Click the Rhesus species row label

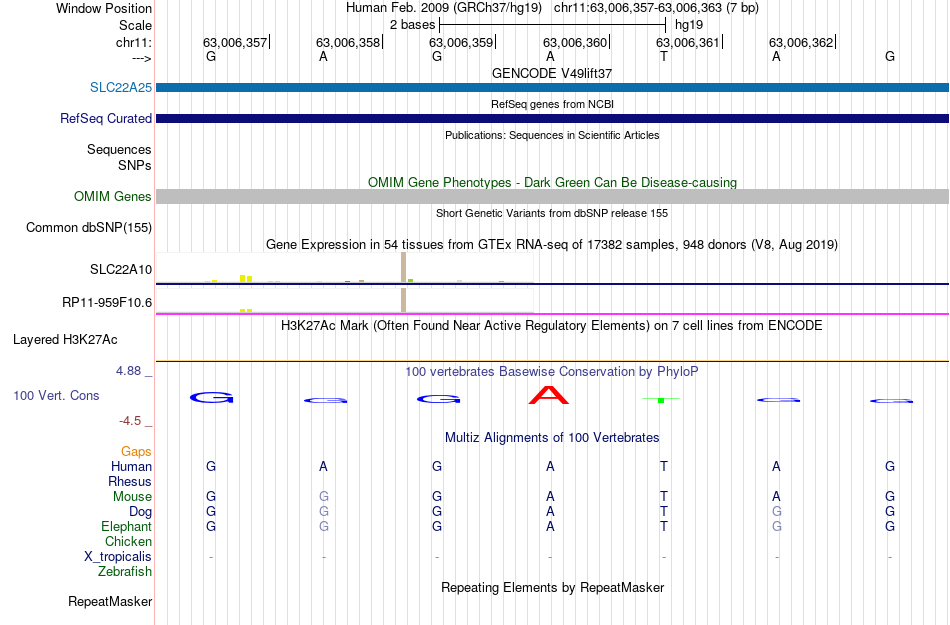130,481
